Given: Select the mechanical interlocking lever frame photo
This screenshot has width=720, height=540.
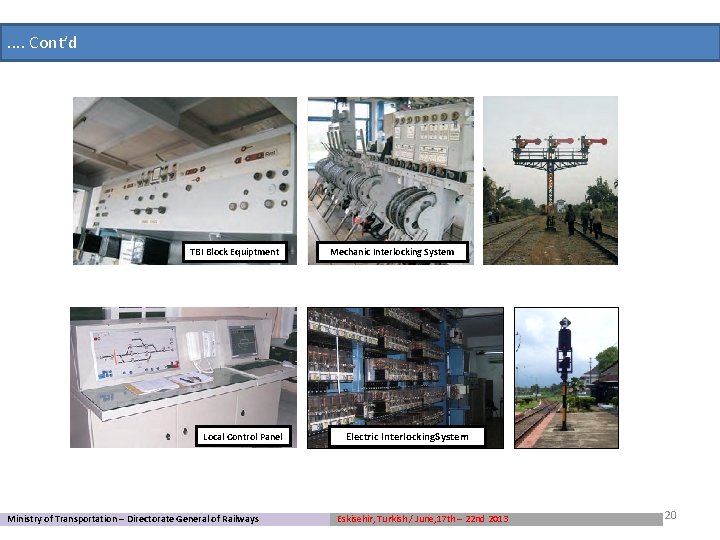Looking at the screenshot, I should [x=391, y=180].
